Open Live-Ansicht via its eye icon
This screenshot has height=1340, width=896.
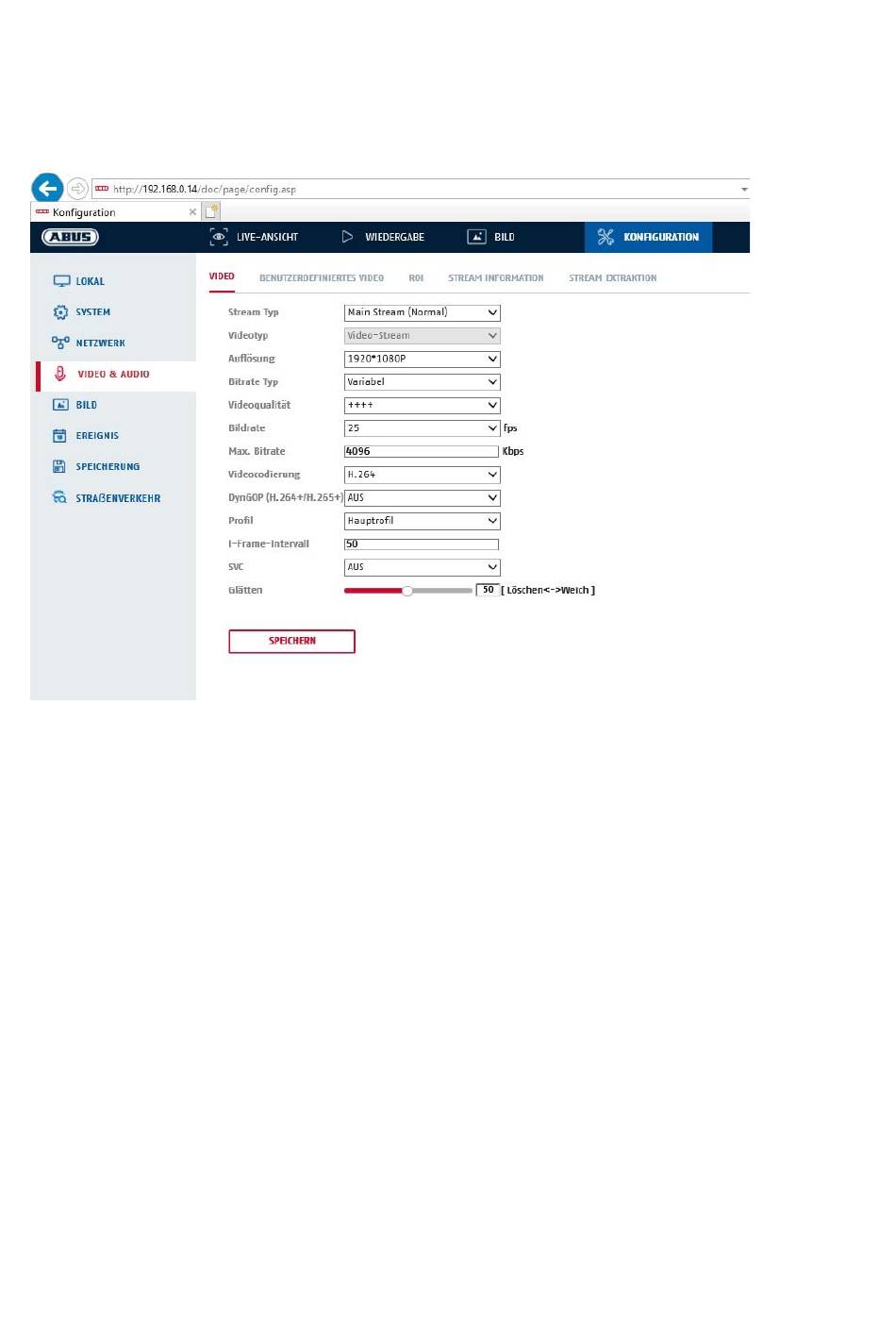[219, 237]
